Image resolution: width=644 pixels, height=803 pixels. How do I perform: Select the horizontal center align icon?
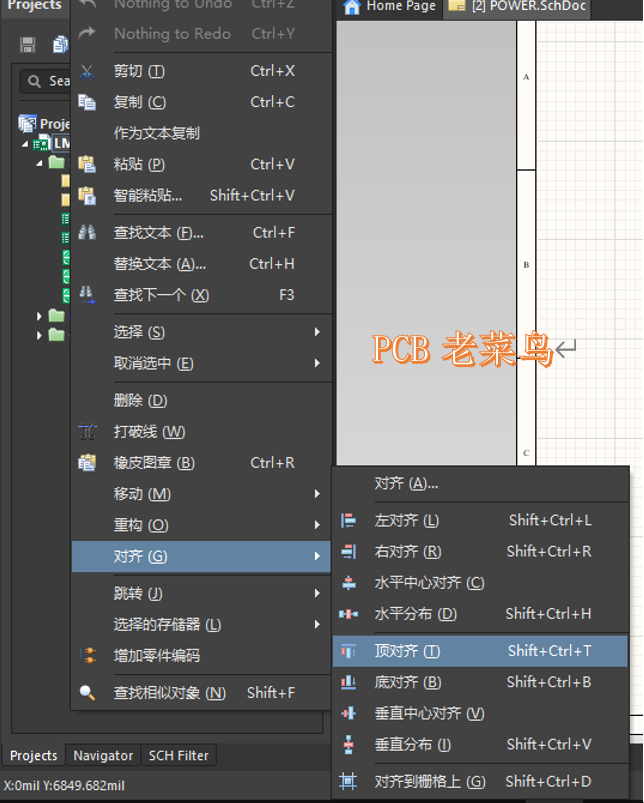tap(348, 582)
